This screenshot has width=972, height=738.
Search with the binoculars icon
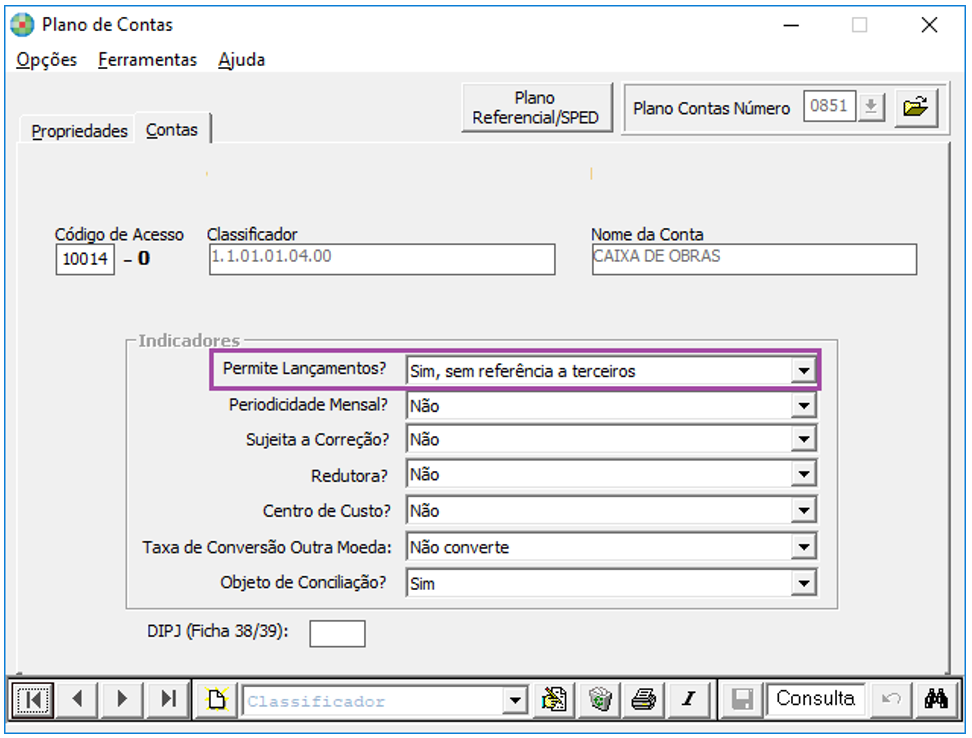coord(936,700)
